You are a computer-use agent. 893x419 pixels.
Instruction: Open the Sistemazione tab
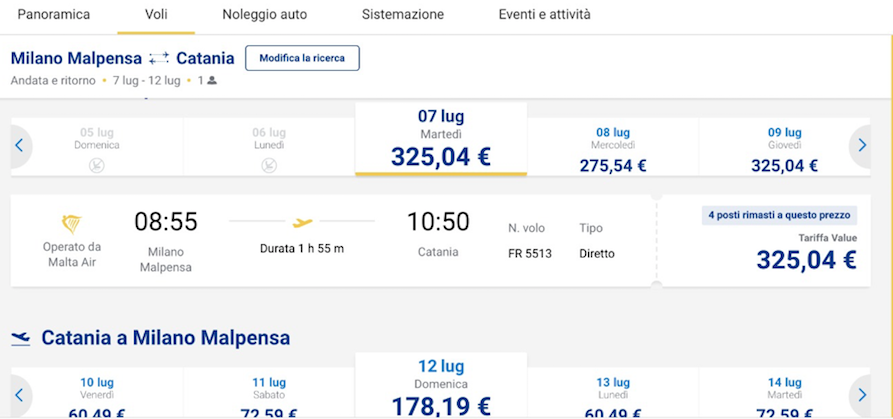[x=403, y=15]
